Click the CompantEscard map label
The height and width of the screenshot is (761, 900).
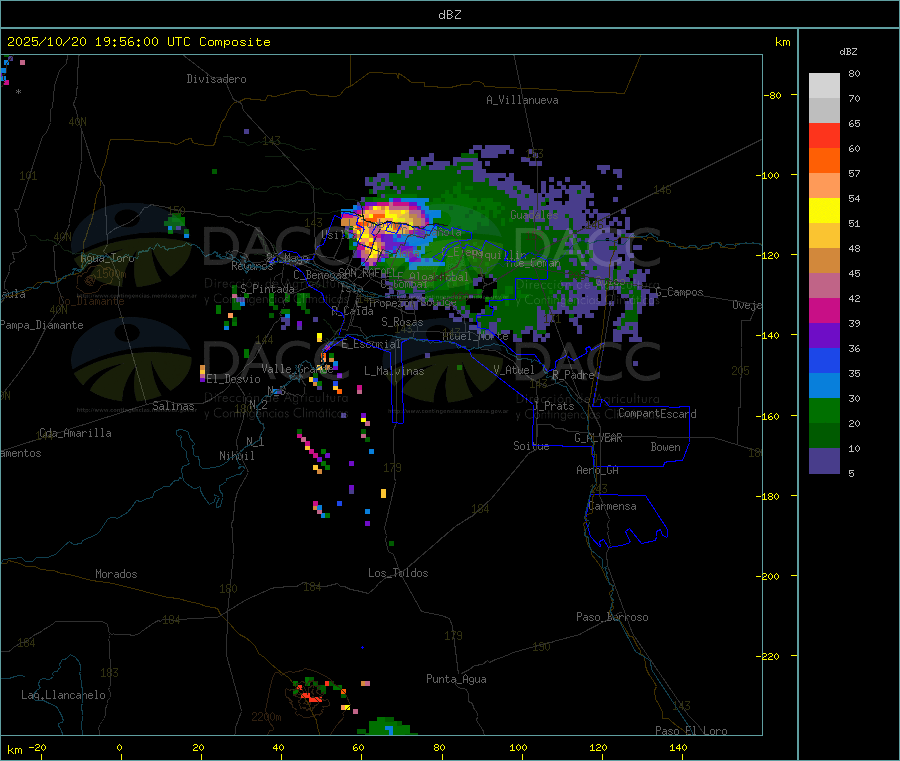click(657, 413)
